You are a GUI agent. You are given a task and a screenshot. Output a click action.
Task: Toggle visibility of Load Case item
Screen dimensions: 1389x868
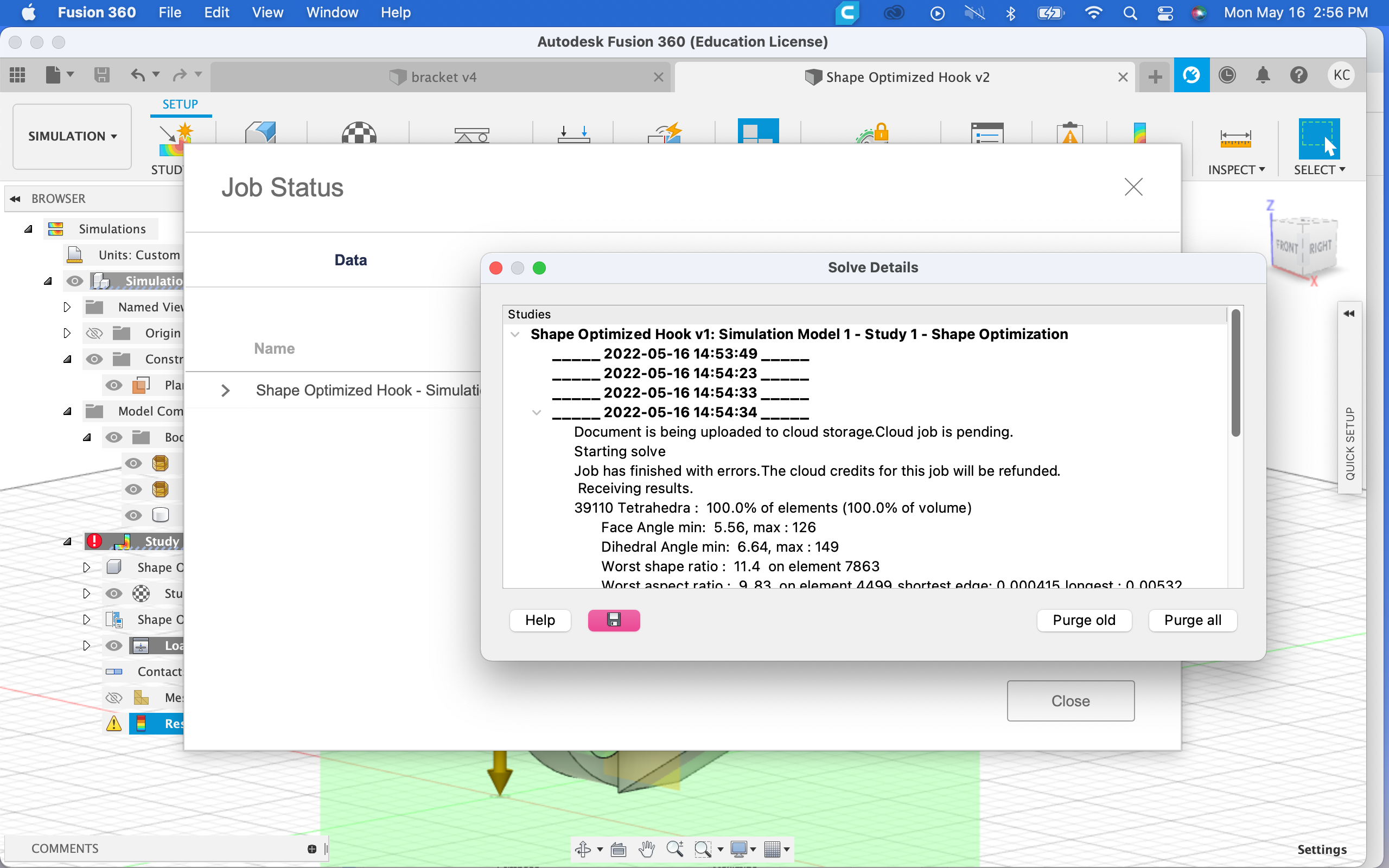click(x=113, y=645)
